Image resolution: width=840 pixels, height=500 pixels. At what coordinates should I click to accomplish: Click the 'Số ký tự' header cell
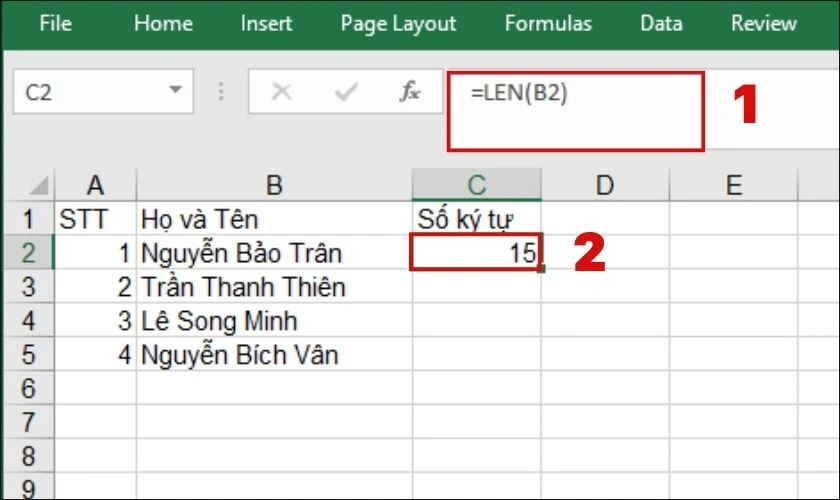(477, 219)
